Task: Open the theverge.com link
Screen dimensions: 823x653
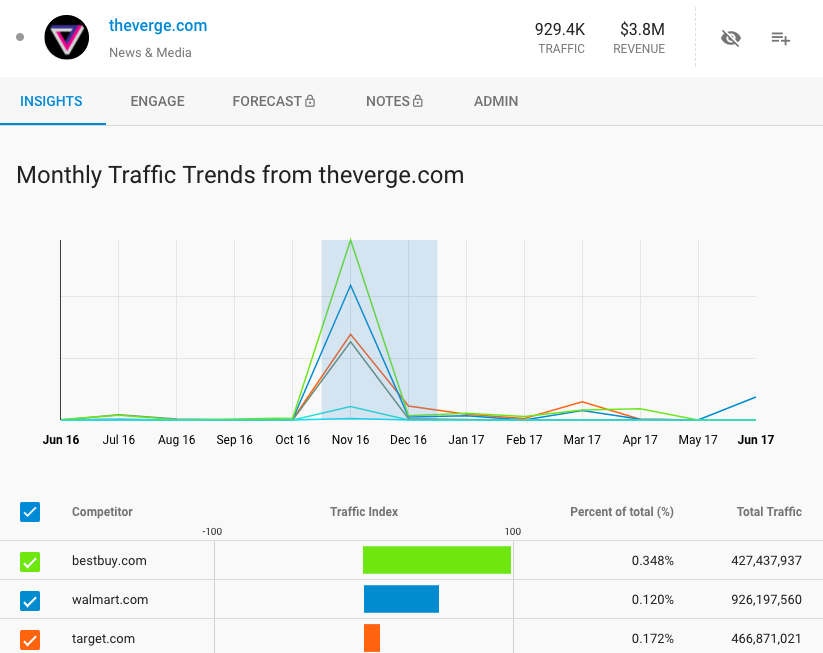Action: click(x=158, y=25)
